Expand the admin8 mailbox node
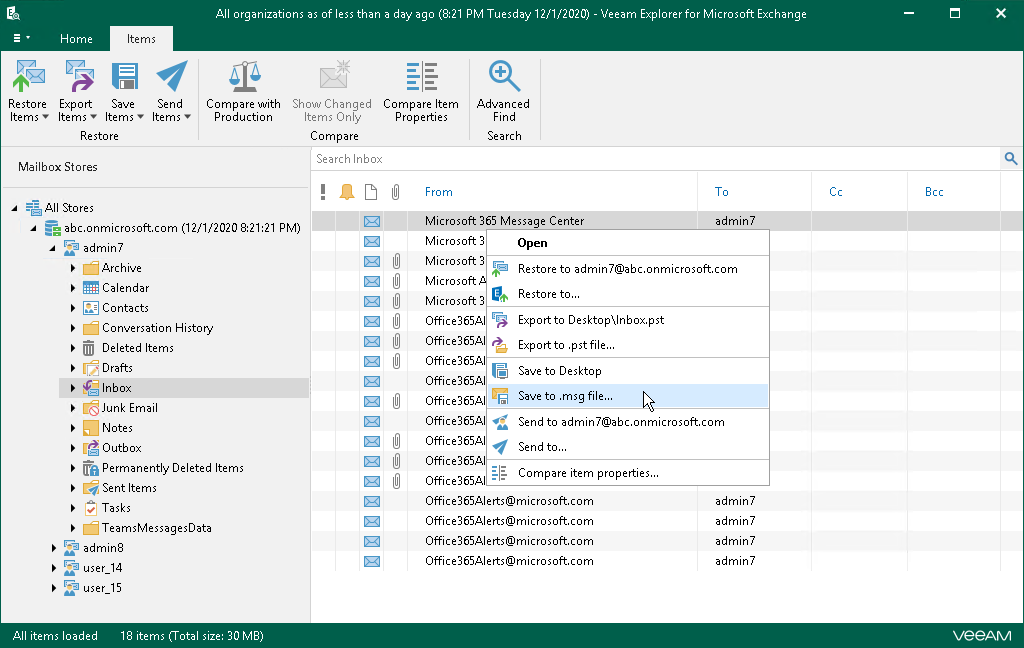 pos(54,548)
